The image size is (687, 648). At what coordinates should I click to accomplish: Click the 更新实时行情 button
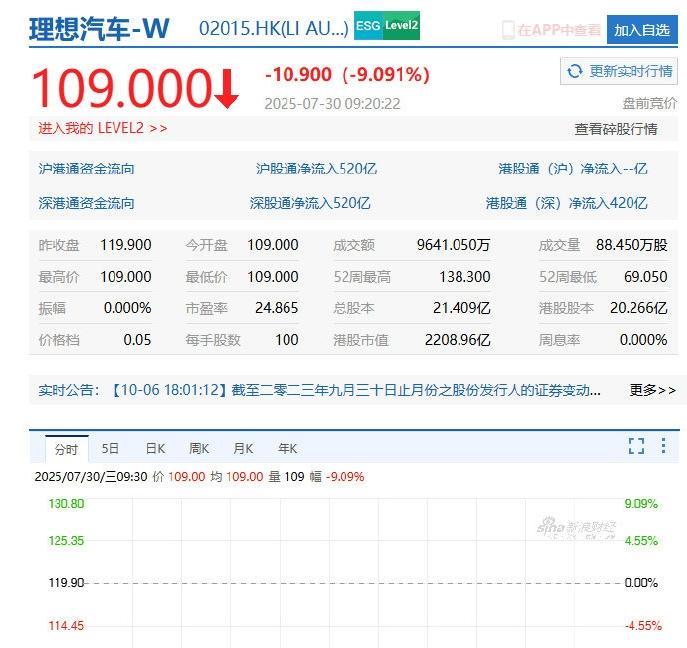coord(619,71)
